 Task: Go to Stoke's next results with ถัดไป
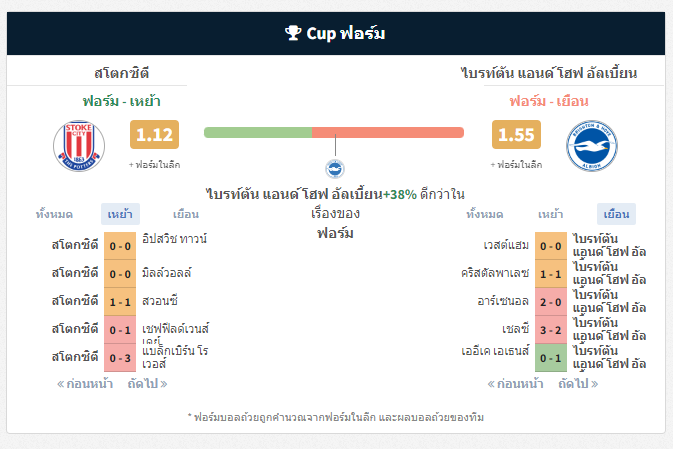(x=147, y=383)
